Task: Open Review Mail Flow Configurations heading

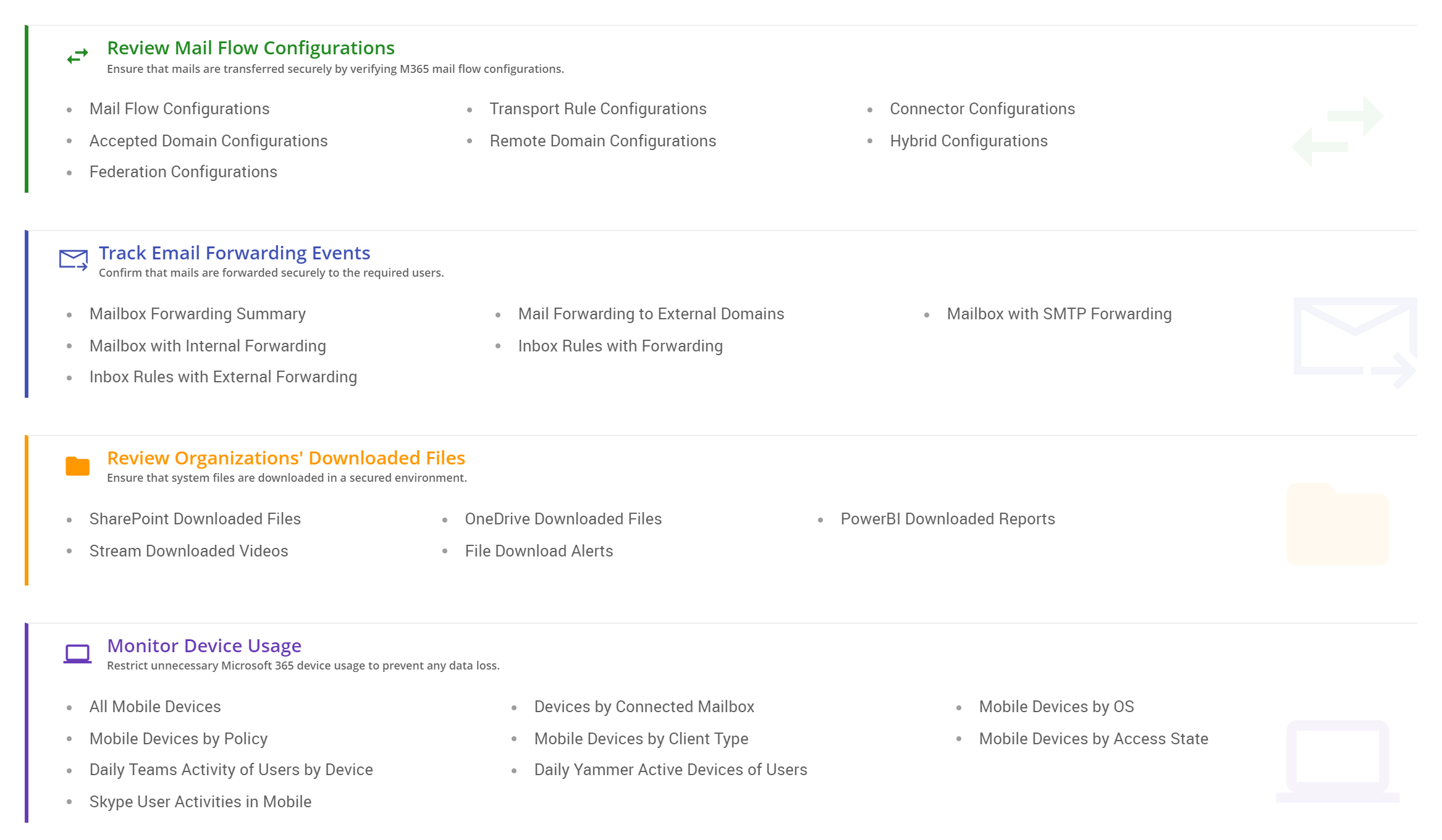Action: 251,48
